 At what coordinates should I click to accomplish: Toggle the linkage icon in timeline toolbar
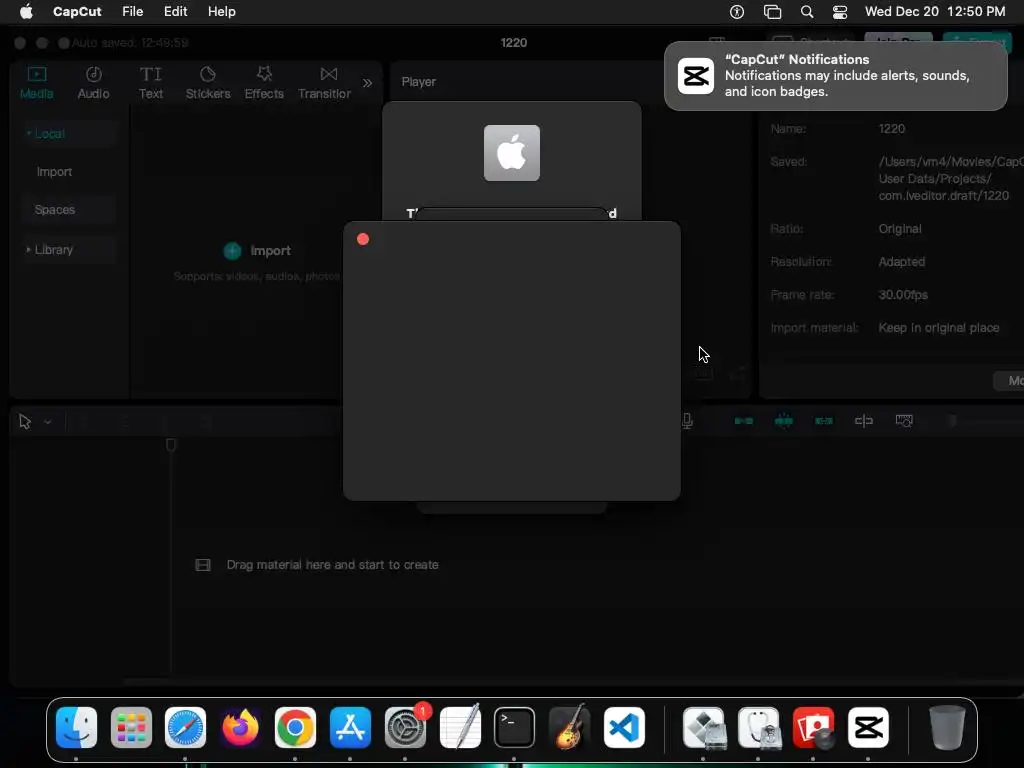click(x=824, y=421)
